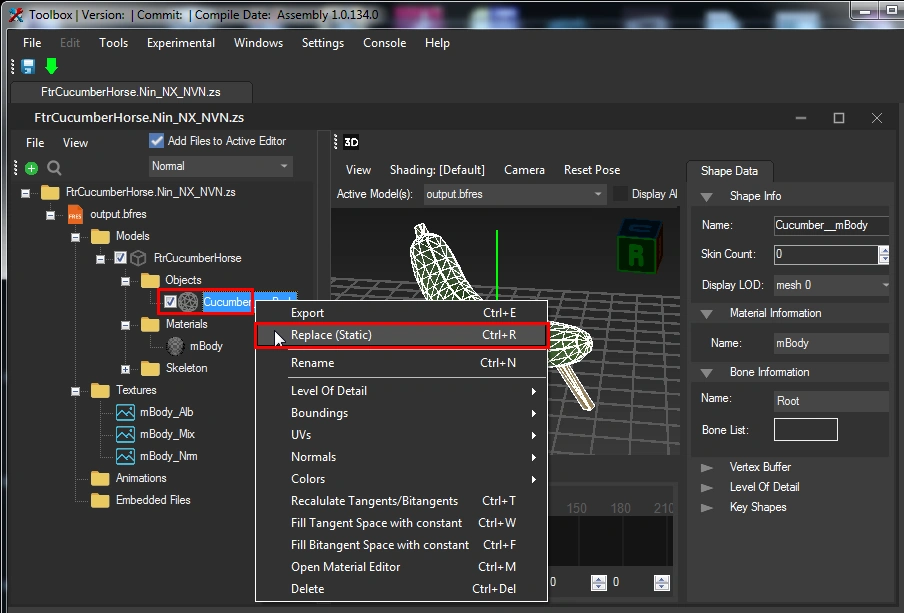The width and height of the screenshot is (904, 613).
Task: Click the green R orientation cube
Action: click(x=639, y=248)
